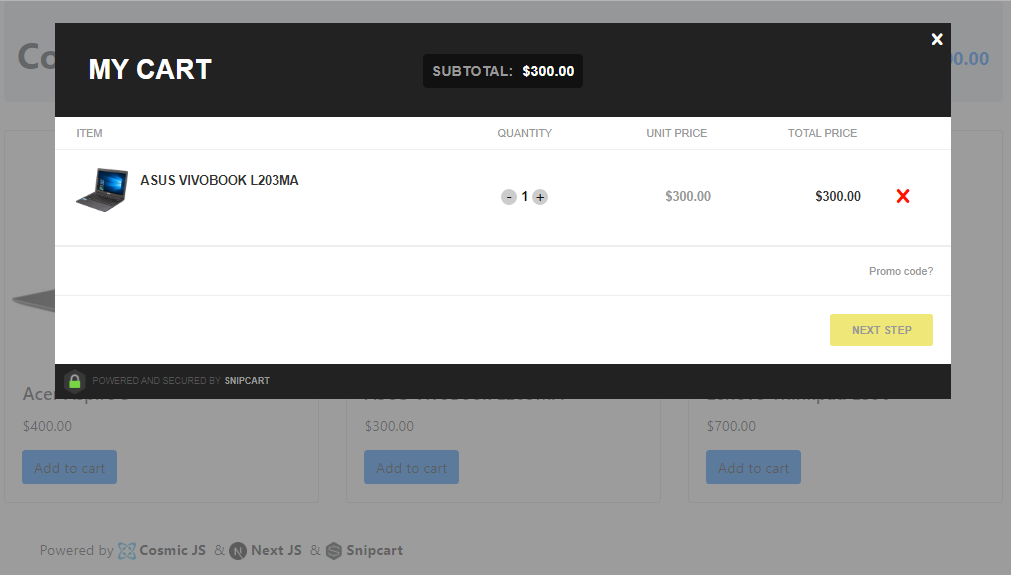Click the Next JS logo icon
Viewport: 1011px width, 575px height.
click(x=238, y=551)
